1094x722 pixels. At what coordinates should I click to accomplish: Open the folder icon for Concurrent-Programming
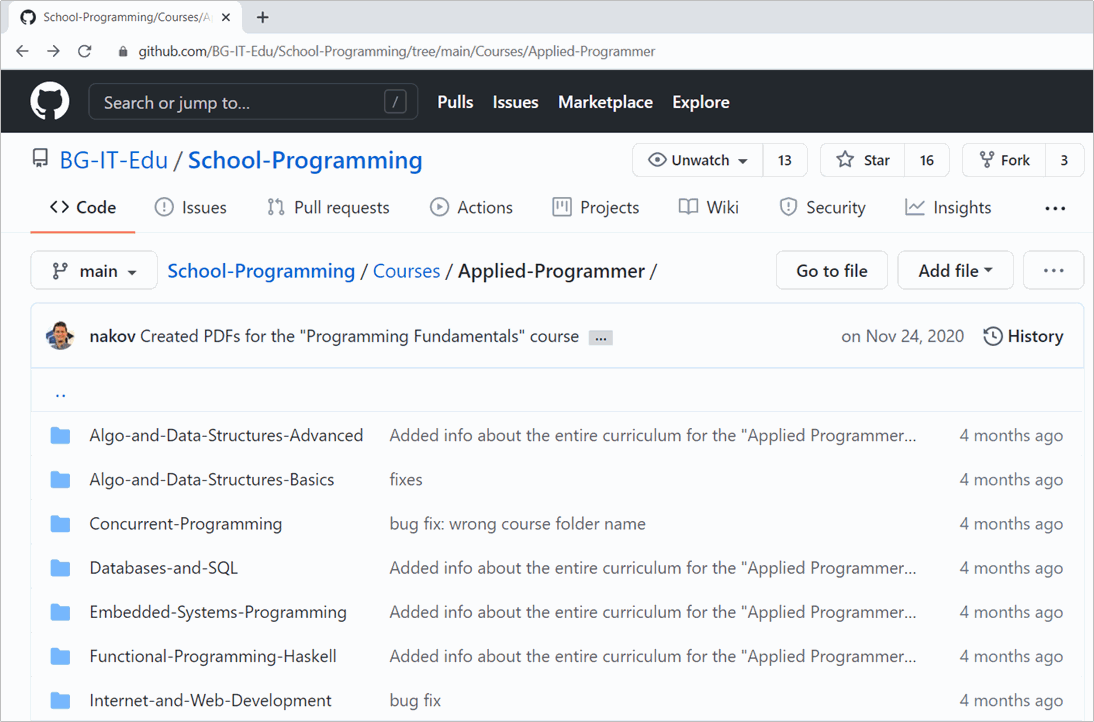pyautogui.click(x=61, y=524)
